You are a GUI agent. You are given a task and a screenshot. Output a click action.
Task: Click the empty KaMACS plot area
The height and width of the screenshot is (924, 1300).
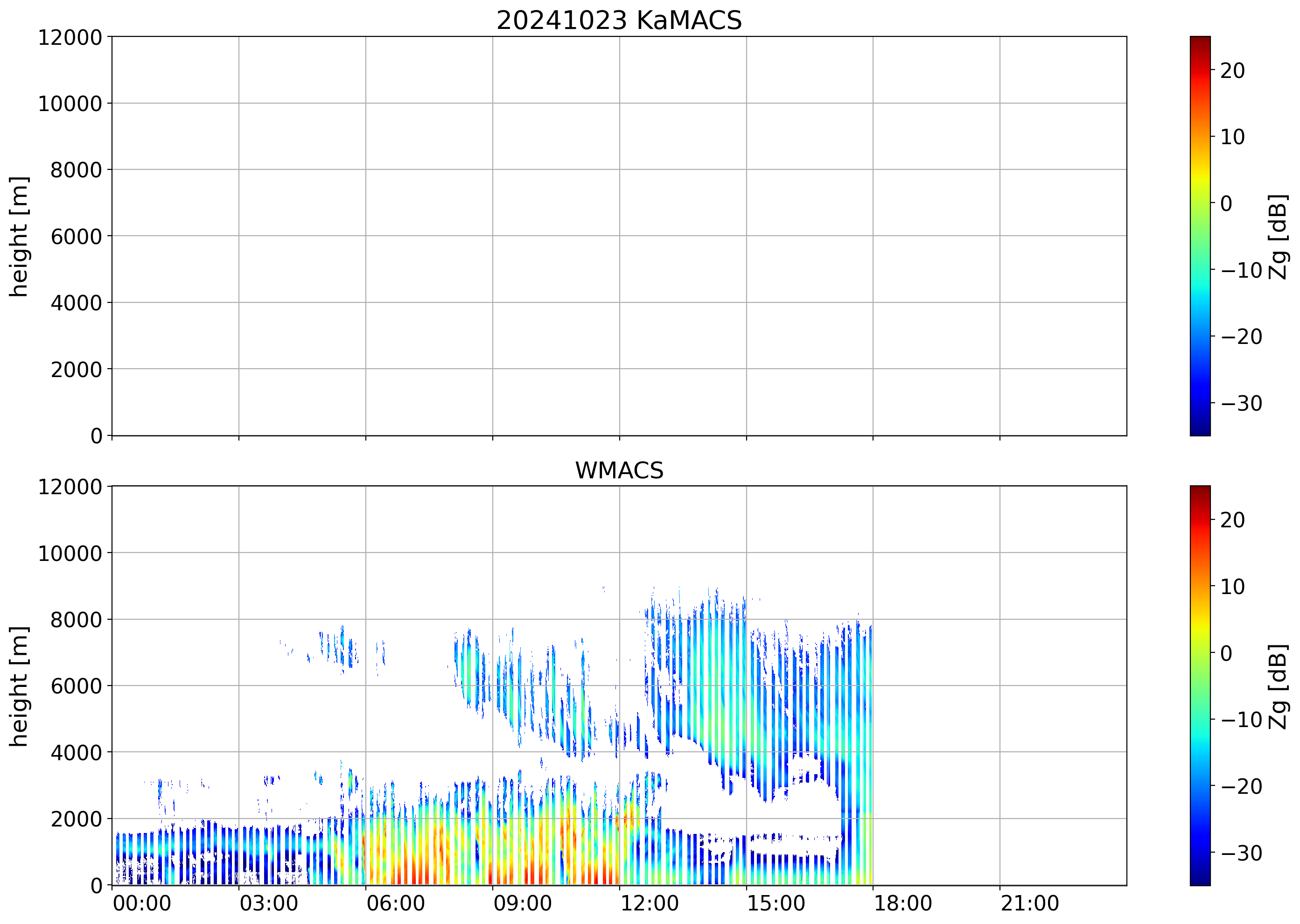[x=618, y=236]
